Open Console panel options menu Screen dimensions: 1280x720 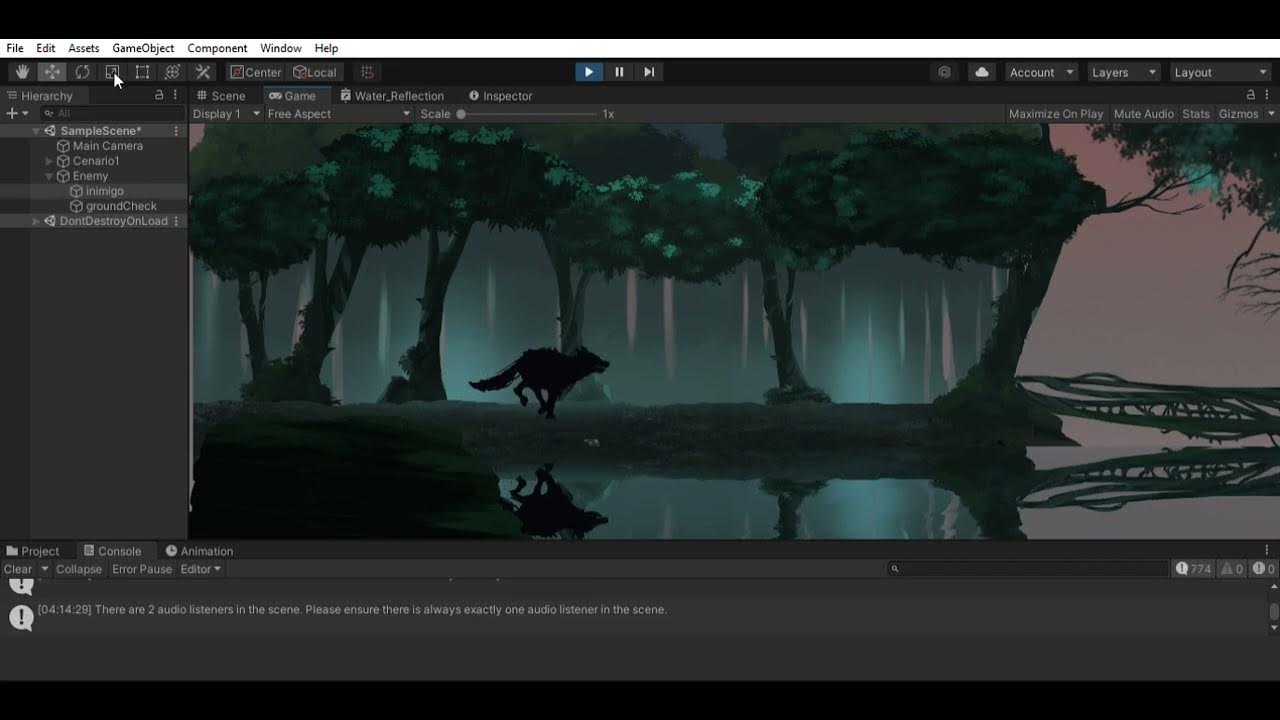(x=1267, y=551)
